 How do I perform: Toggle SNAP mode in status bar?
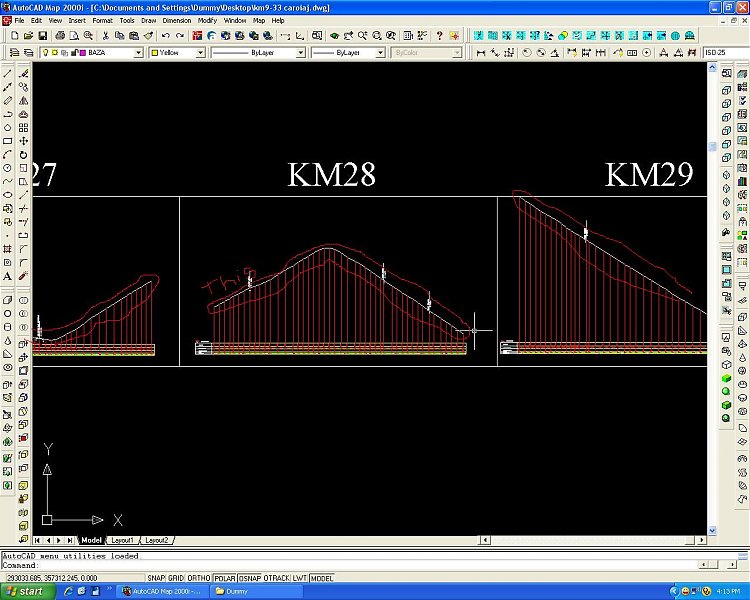(x=156, y=578)
